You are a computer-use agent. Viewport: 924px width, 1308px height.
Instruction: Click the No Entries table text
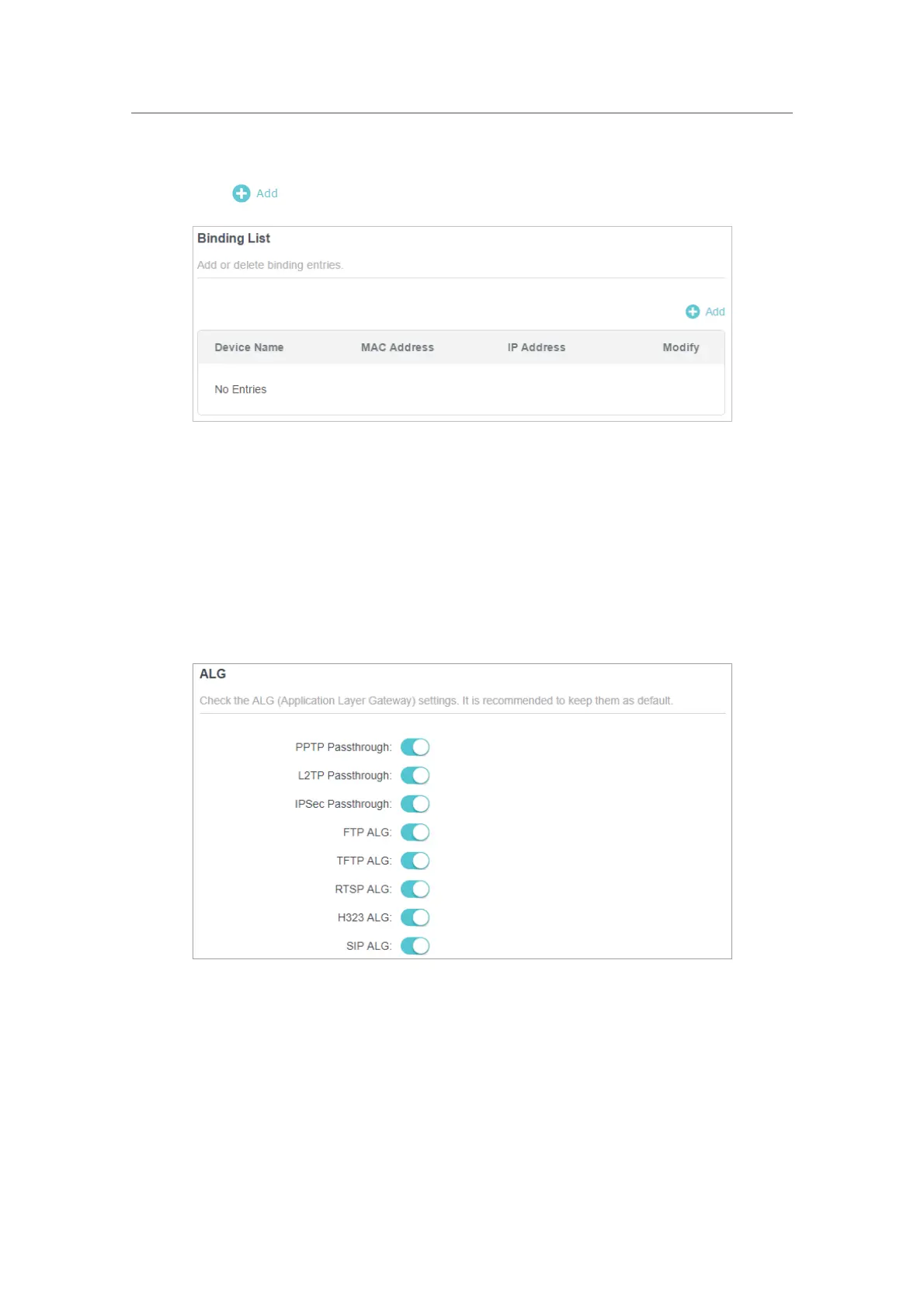point(241,389)
